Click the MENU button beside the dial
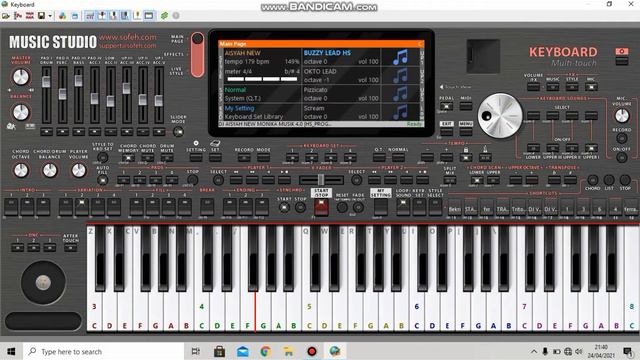The image size is (640, 360). [x=465, y=131]
